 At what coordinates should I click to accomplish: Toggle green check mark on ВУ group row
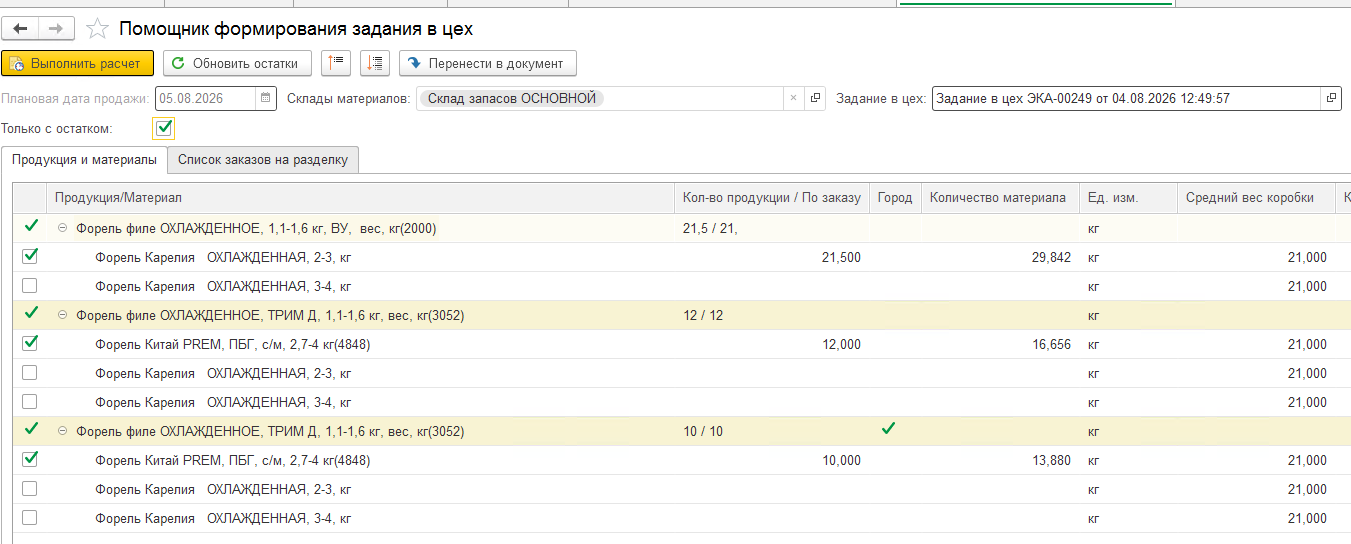[30, 227]
